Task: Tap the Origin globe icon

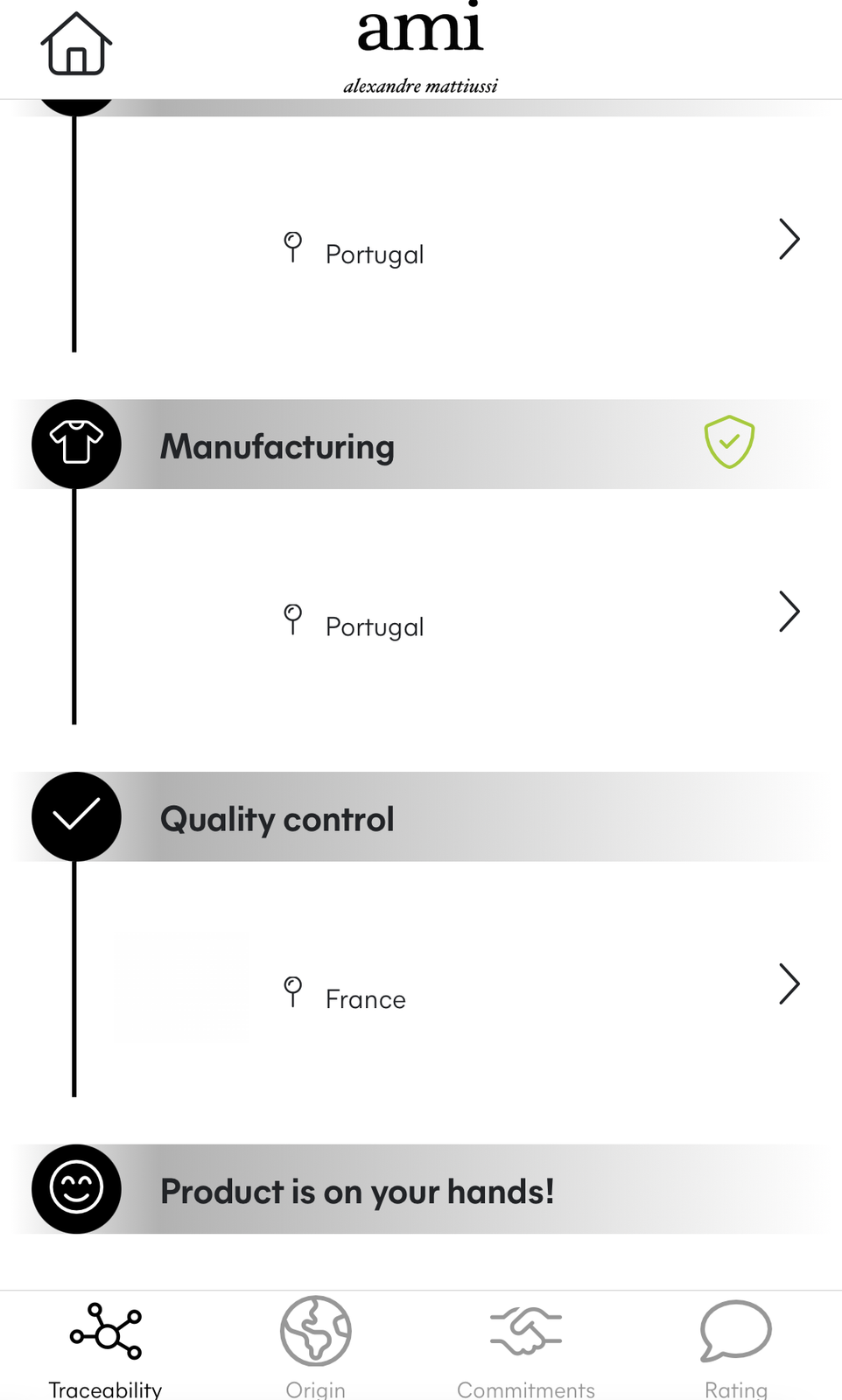Action: (x=315, y=1331)
